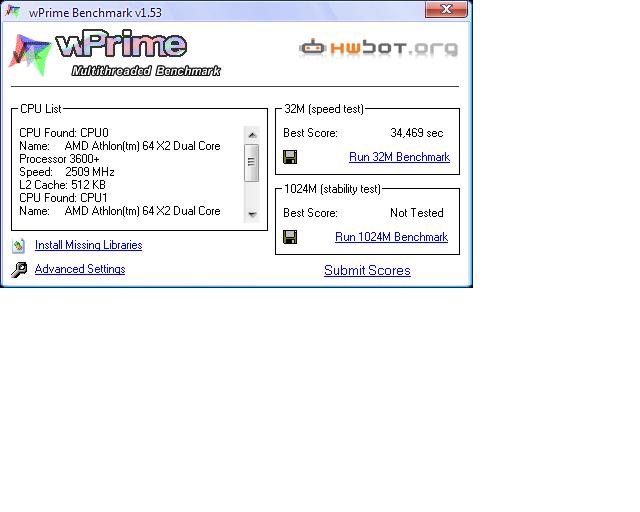This screenshot has height=512, width=640.
Task: Select the 'L2 Cache: 512 KB' line
Action: click(x=62, y=185)
